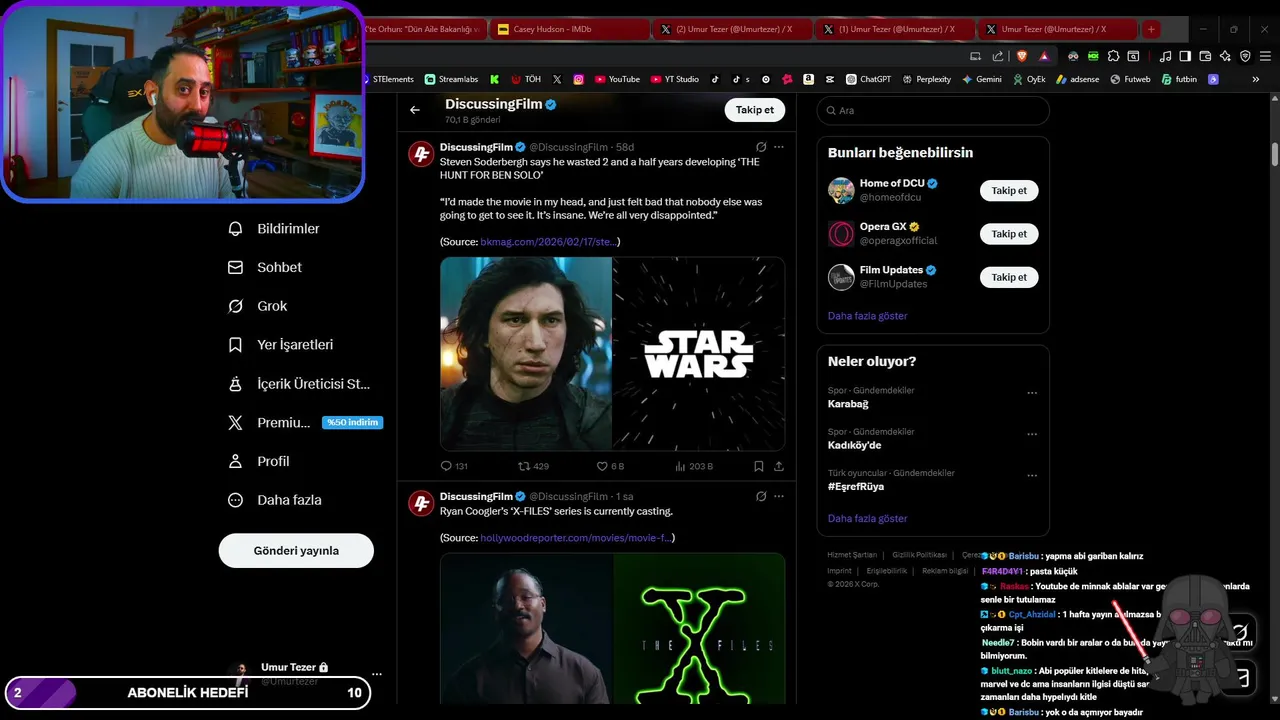1280x720 pixels.
Task: Open more options on the X-Files post
Action: coord(779,496)
